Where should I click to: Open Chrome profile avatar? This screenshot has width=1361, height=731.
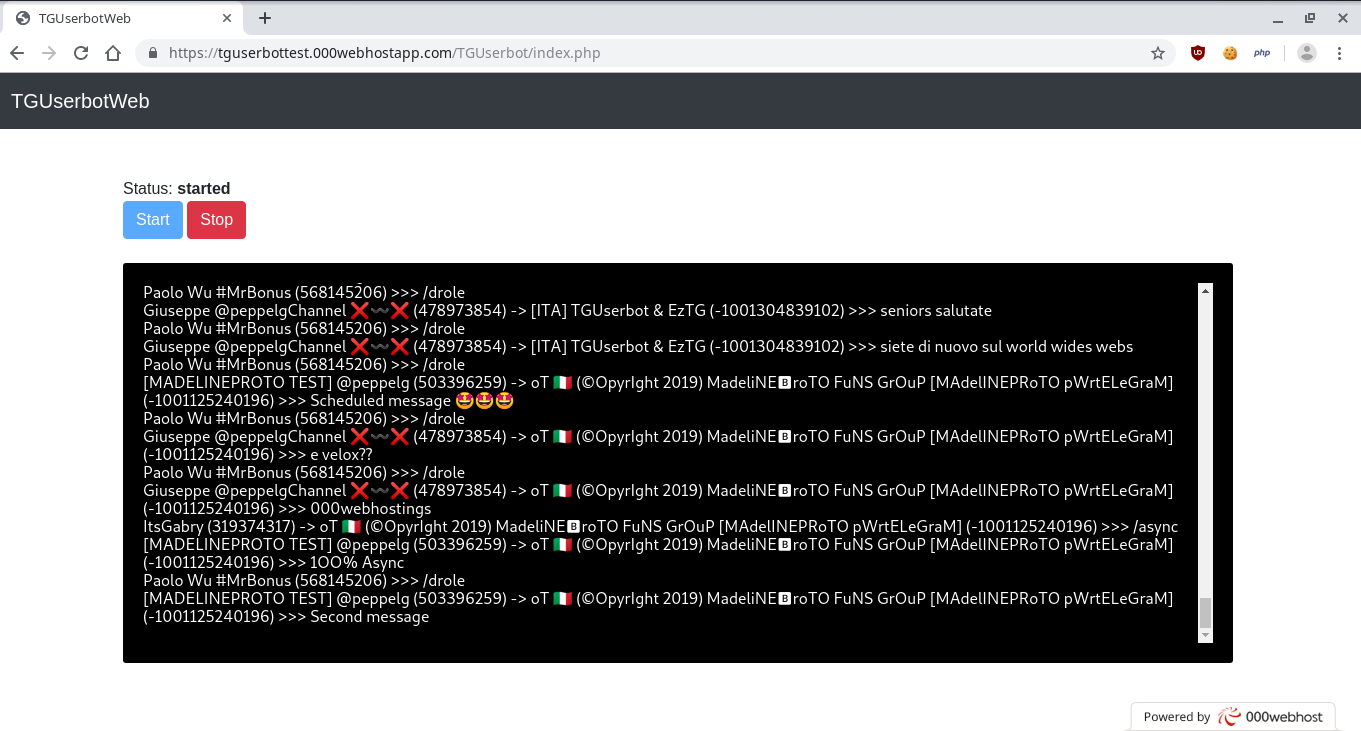1307,53
